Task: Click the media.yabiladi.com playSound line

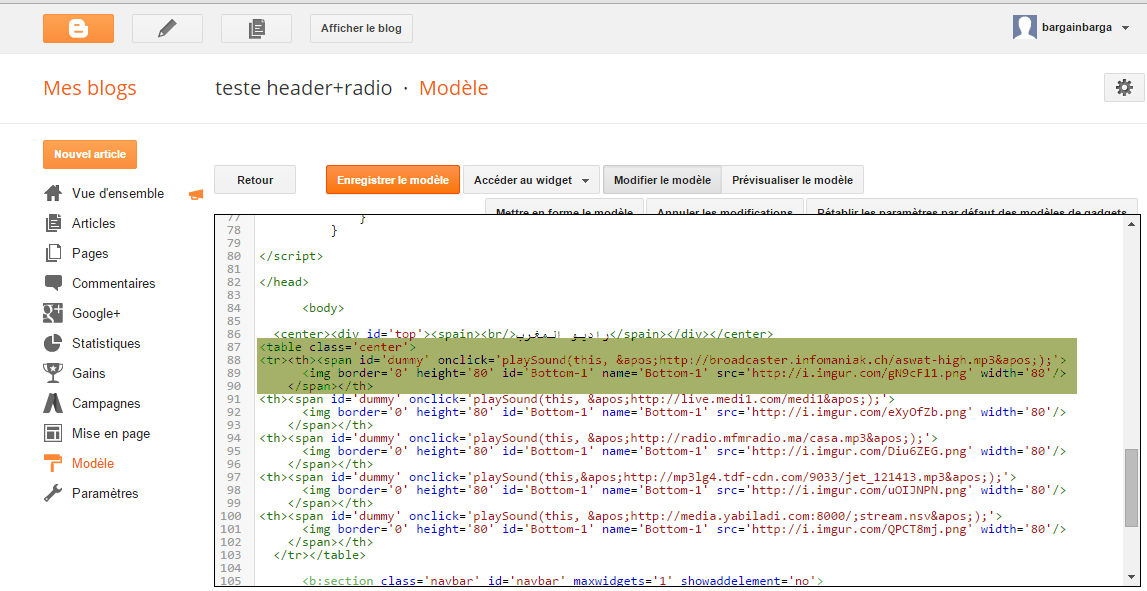Action: coord(631,516)
